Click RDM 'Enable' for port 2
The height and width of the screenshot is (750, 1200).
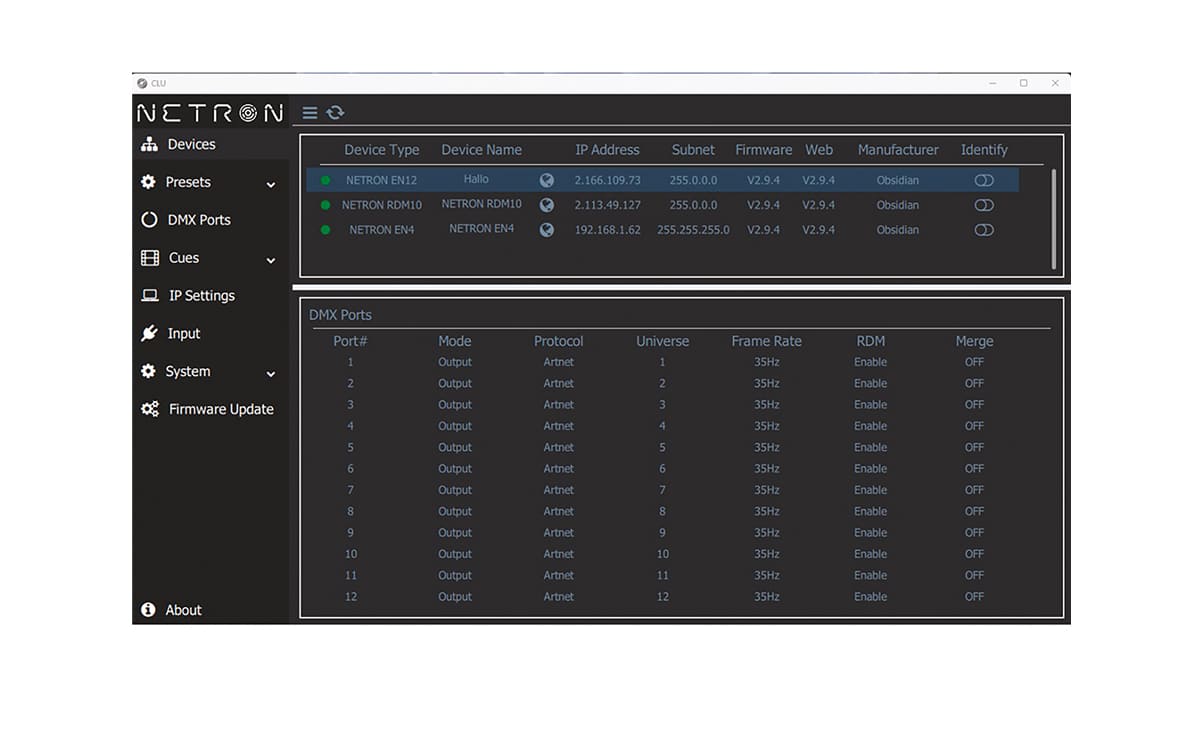(x=870, y=383)
